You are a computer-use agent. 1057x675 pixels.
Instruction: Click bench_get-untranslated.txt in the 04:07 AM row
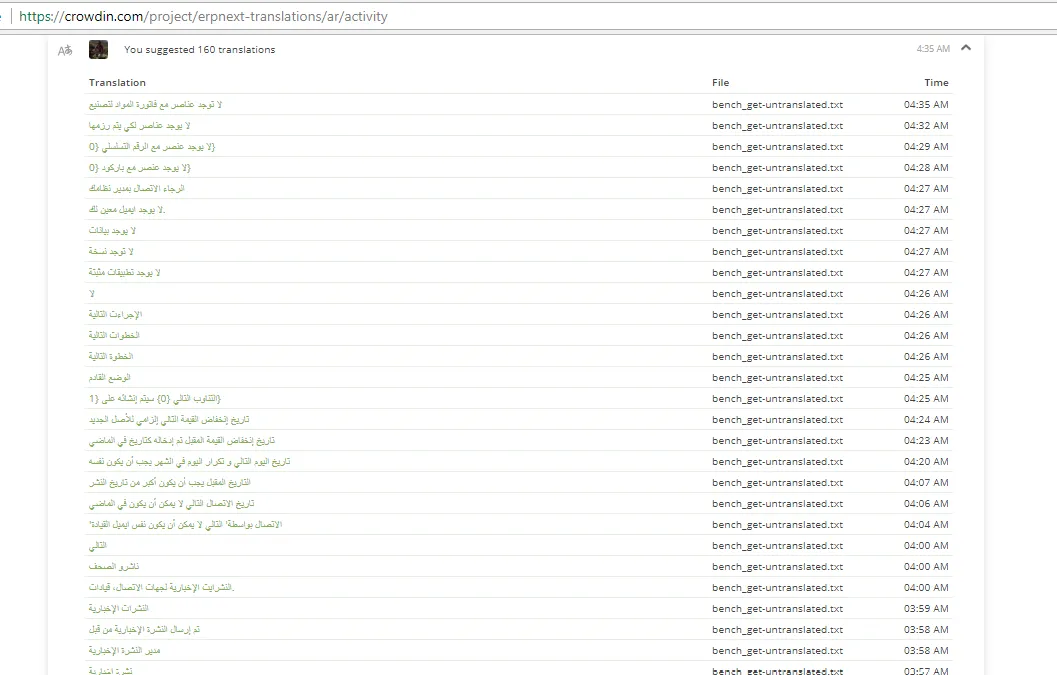pyautogui.click(x=777, y=482)
